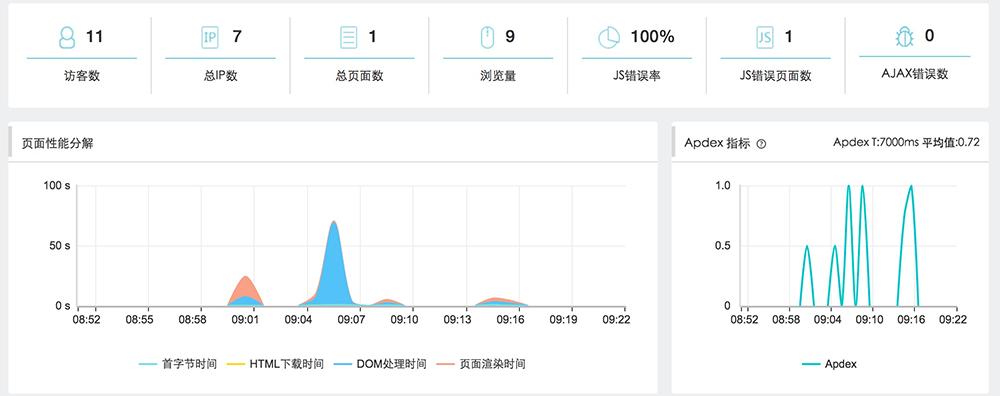Click the 浏览量 label
The height and width of the screenshot is (396, 1000).
click(497, 77)
